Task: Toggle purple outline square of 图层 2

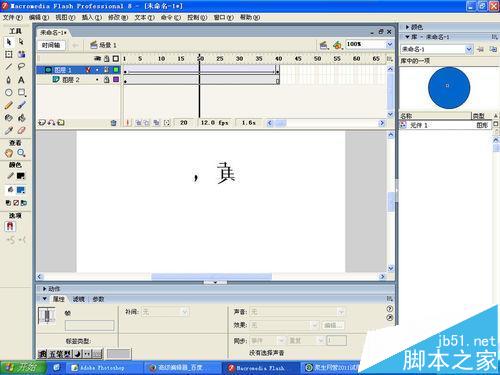Action: coord(116,80)
